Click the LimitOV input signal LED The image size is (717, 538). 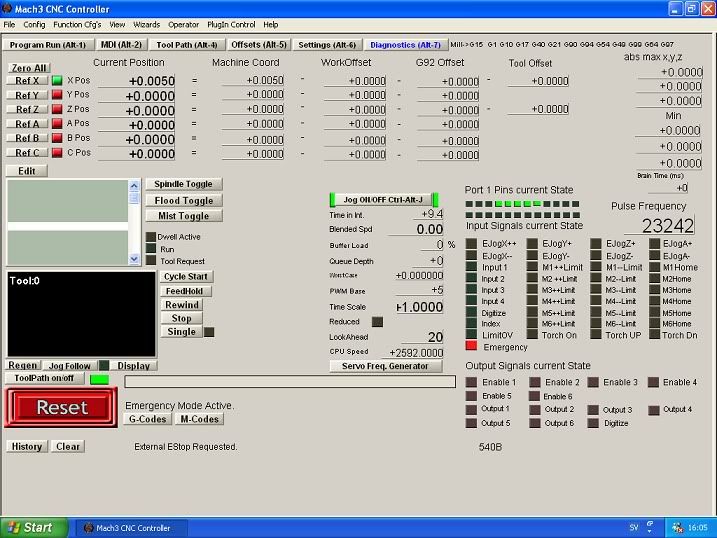coord(471,335)
